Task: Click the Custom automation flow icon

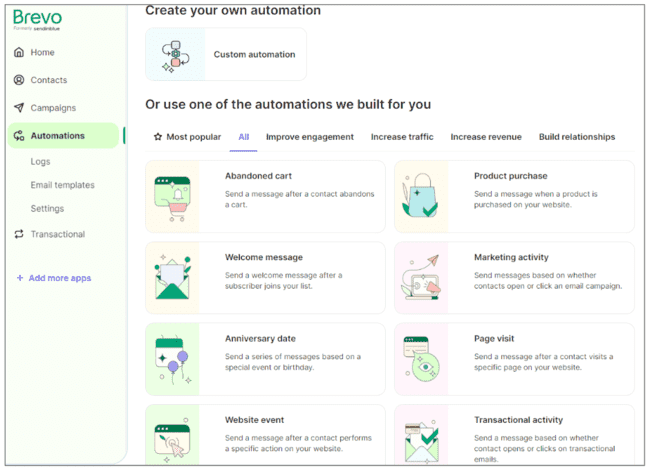Action: point(175,54)
